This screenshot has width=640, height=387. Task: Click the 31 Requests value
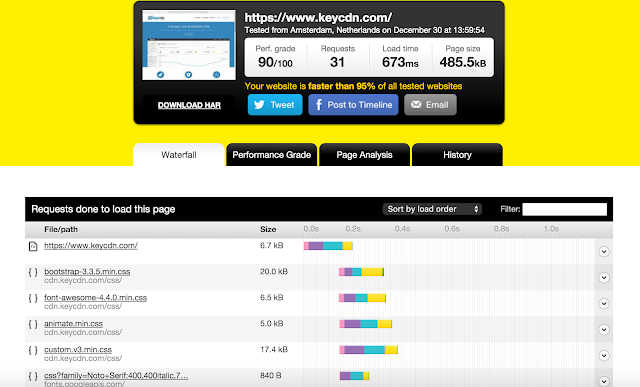click(x=338, y=62)
